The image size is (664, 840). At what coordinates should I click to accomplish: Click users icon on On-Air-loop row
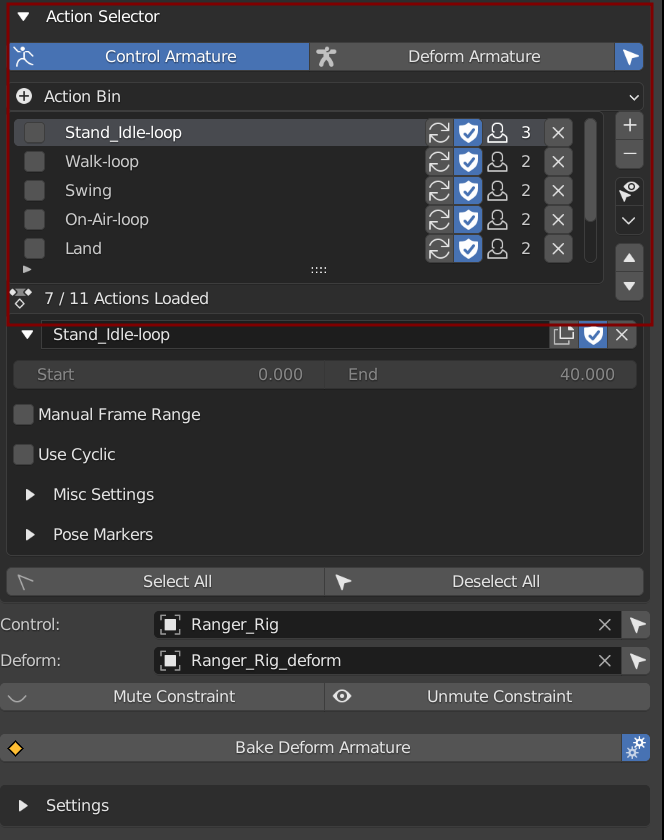coord(497,219)
